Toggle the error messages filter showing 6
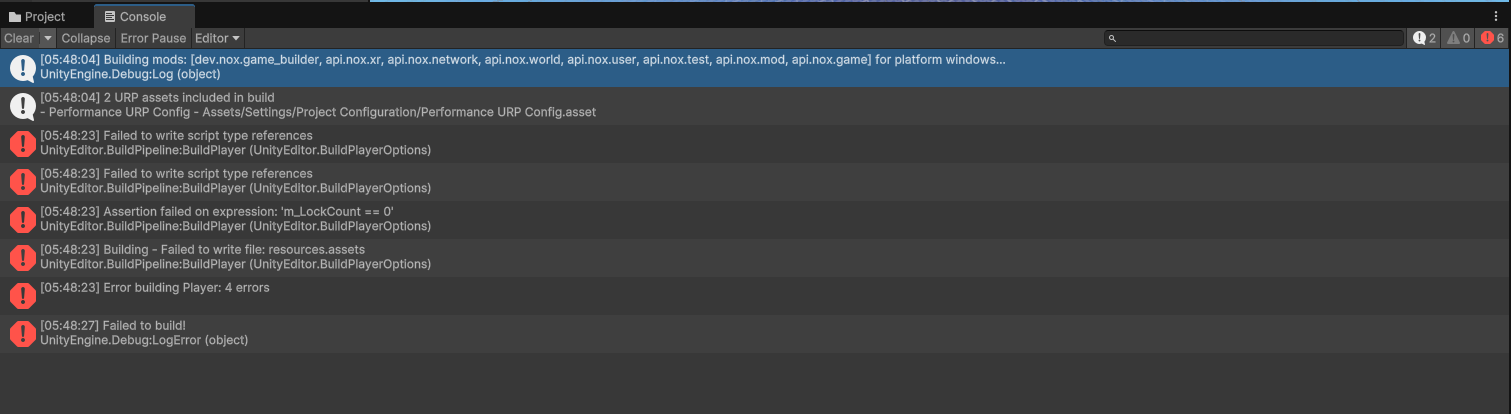This screenshot has width=1511, height=414. [1492, 38]
